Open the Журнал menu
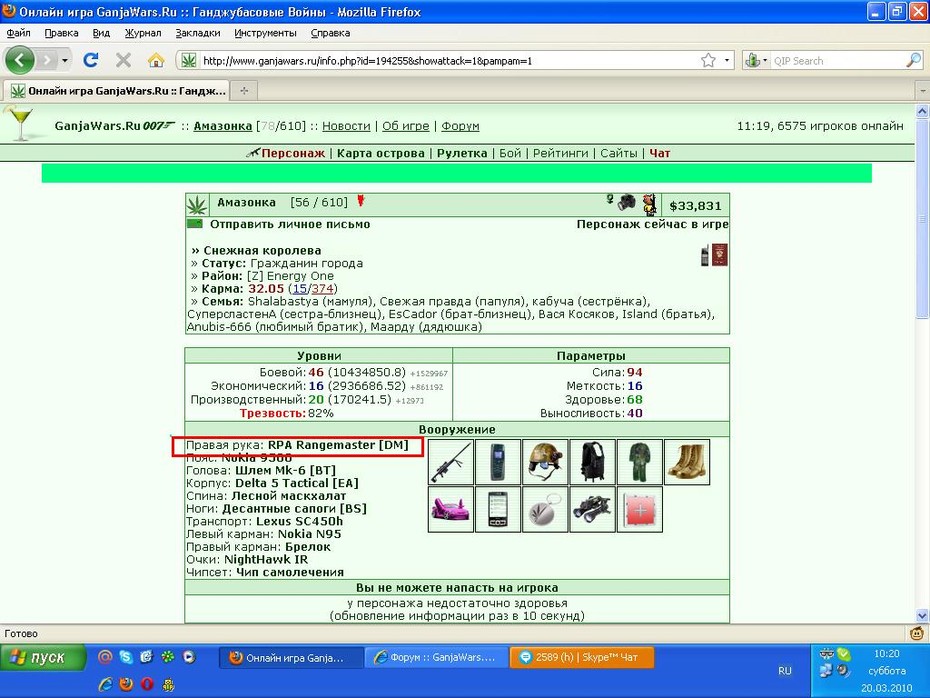This screenshot has height=698, width=930. pyautogui.click(x=142, y=33)
